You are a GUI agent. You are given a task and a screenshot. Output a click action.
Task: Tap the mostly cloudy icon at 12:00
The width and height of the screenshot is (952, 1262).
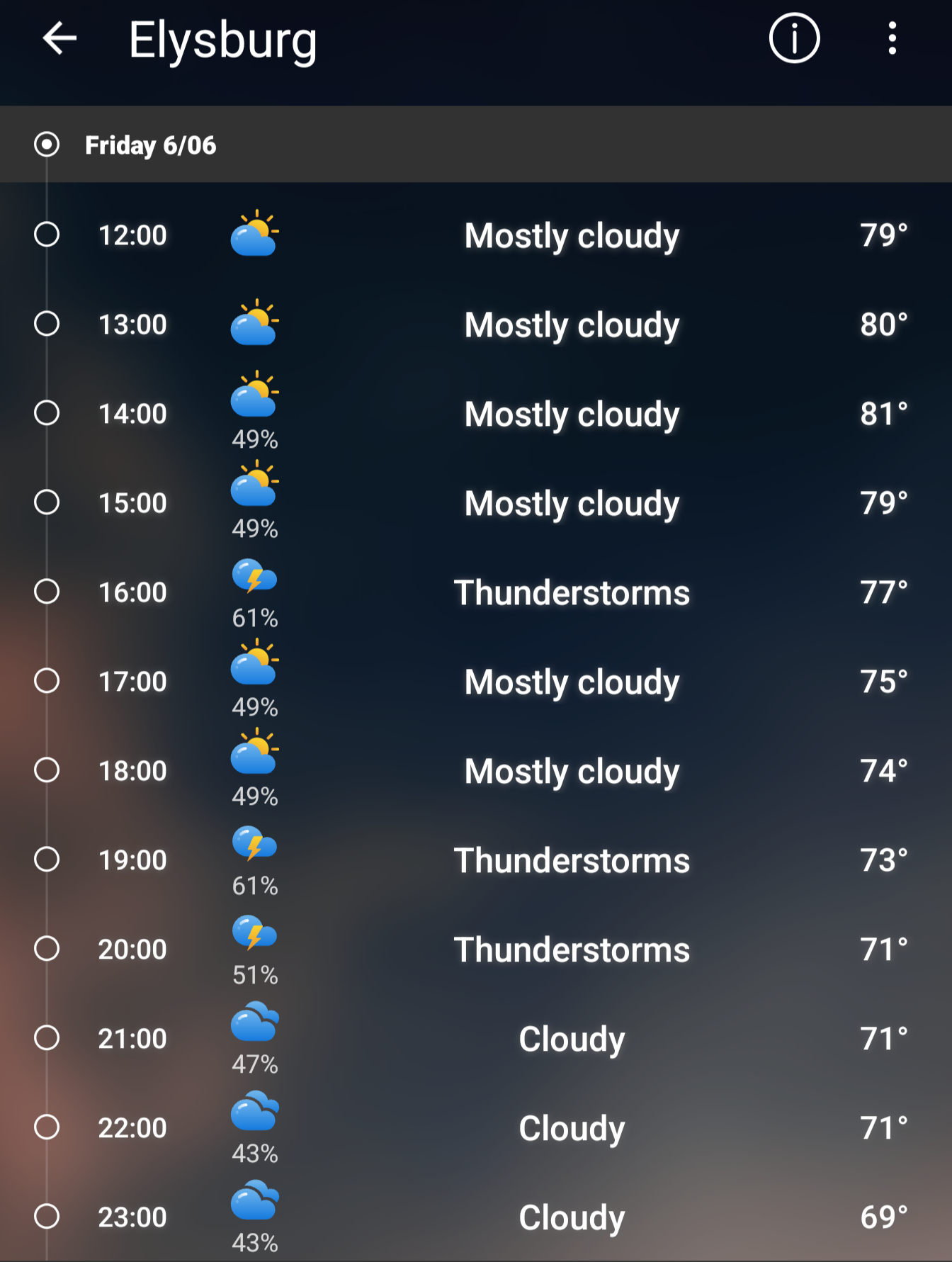pos(255,233)
